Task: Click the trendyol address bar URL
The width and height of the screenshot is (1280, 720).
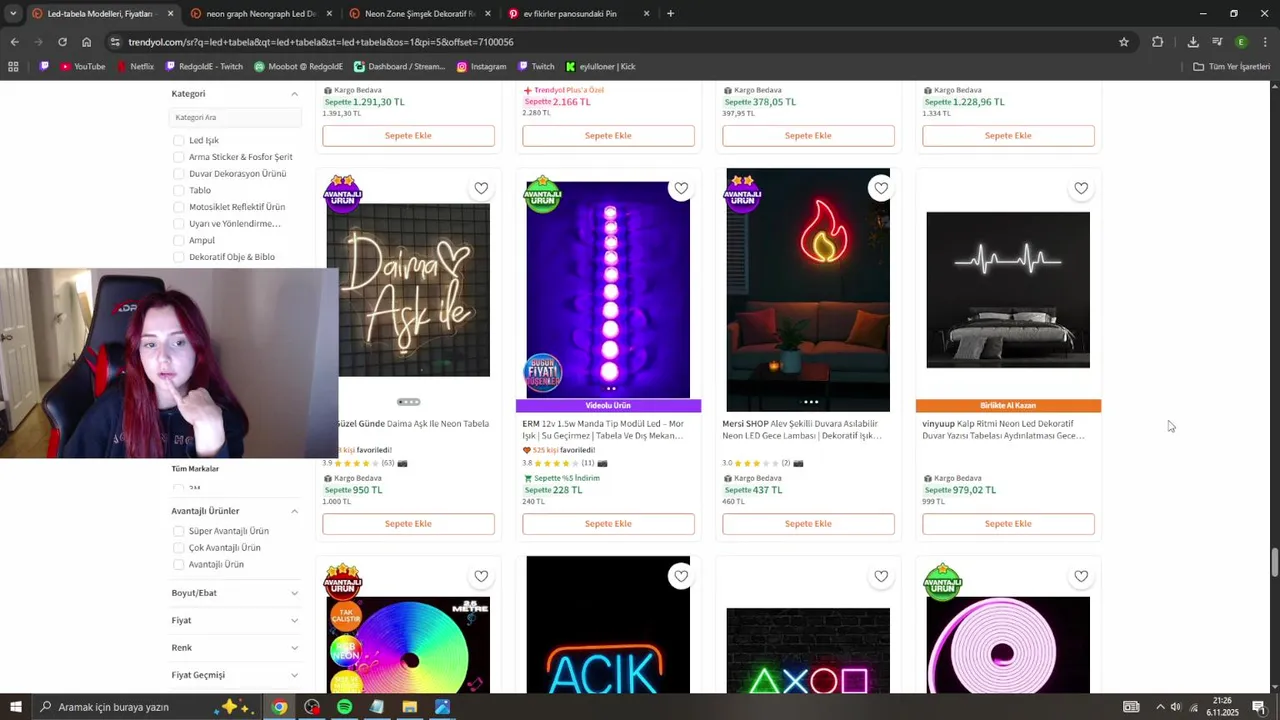Action: tap(321, 42)
